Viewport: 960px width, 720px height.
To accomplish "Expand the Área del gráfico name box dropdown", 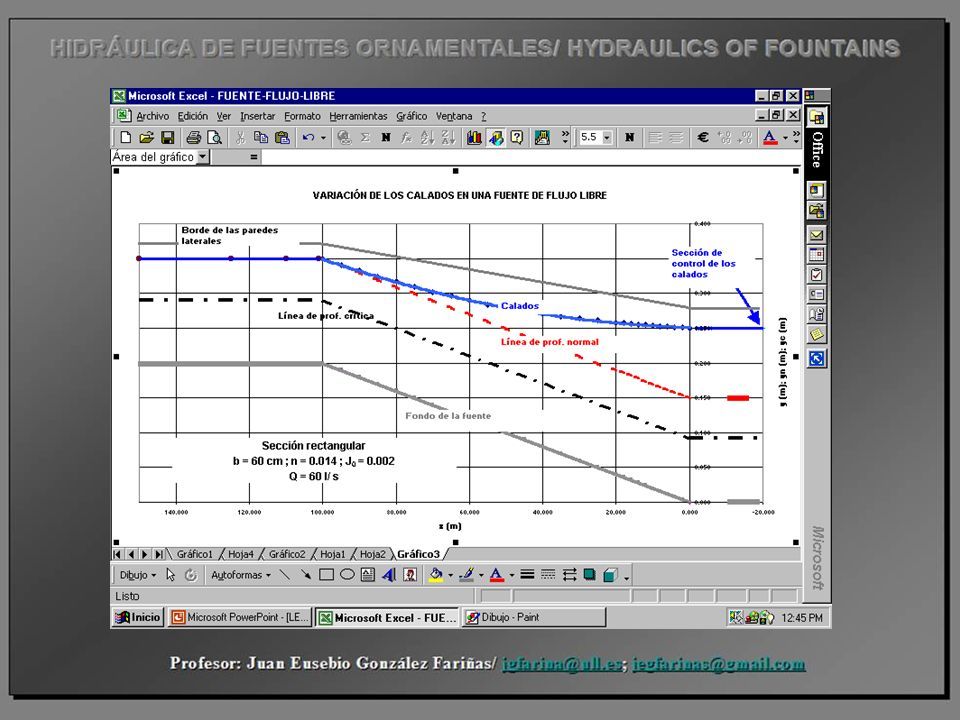I will [203, 157].
